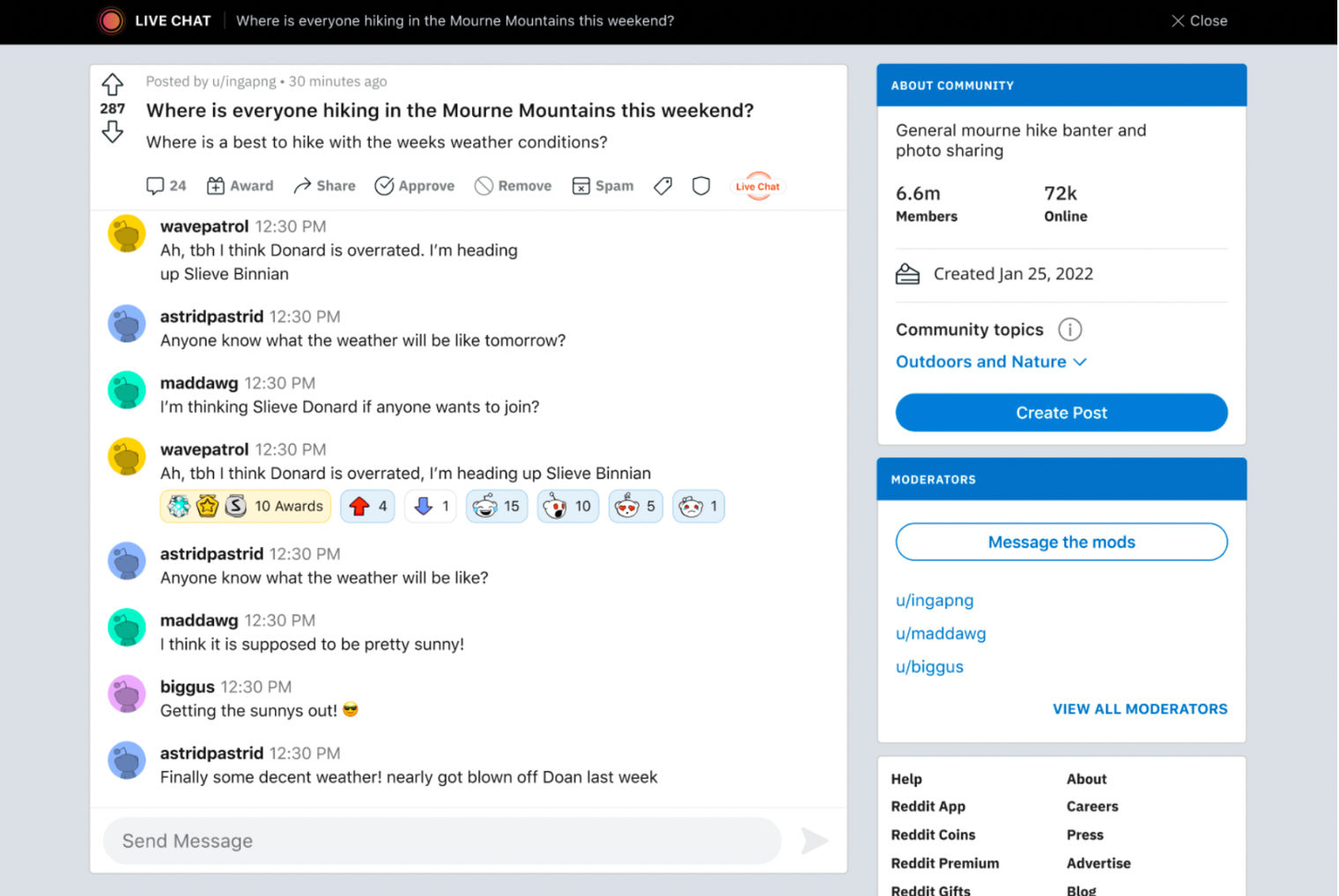Screen dimensions: 1339x896
Task: Click the Live Chat badge
Action: pos(757,186)
